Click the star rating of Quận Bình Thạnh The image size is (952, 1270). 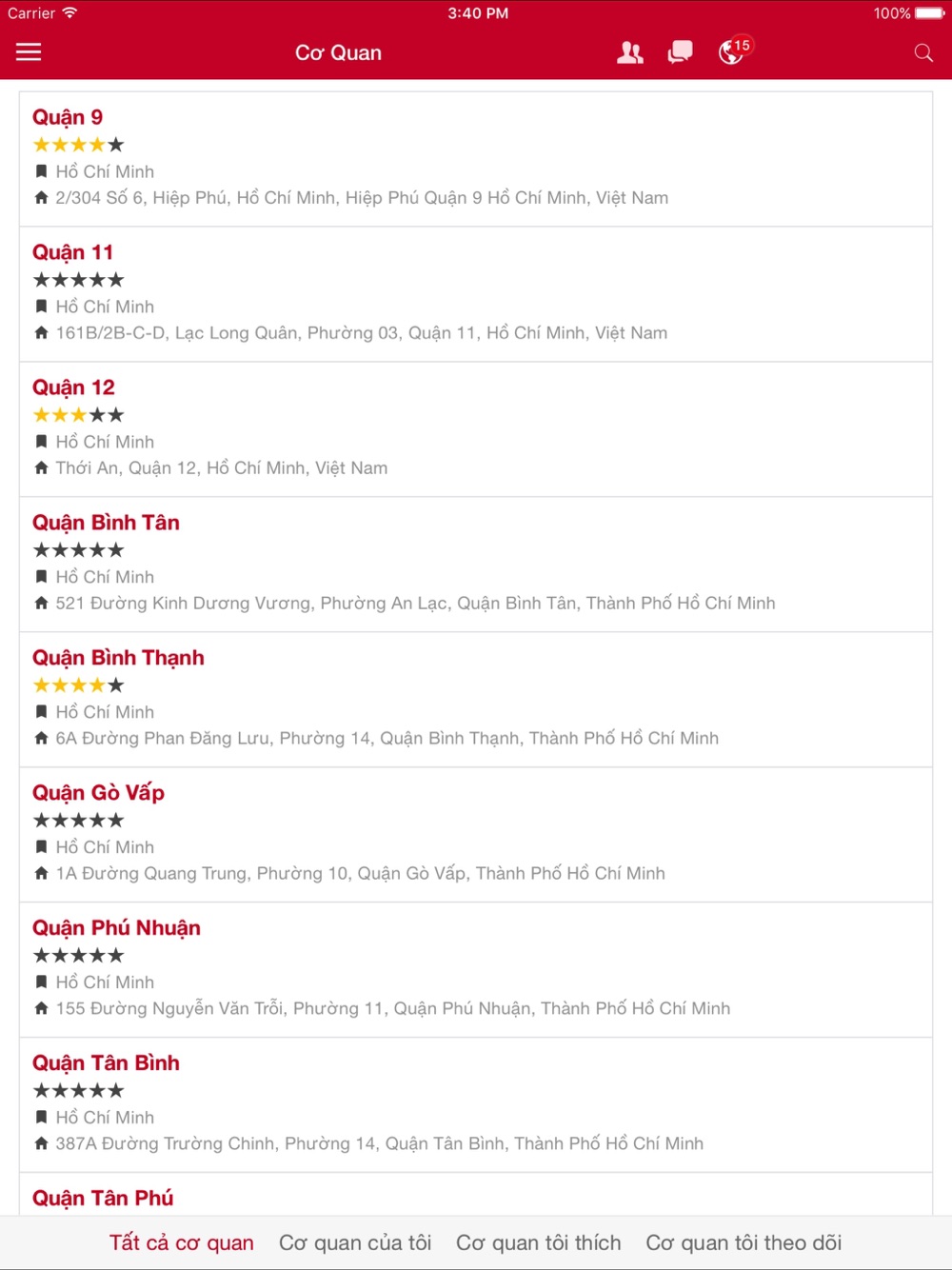78,685
